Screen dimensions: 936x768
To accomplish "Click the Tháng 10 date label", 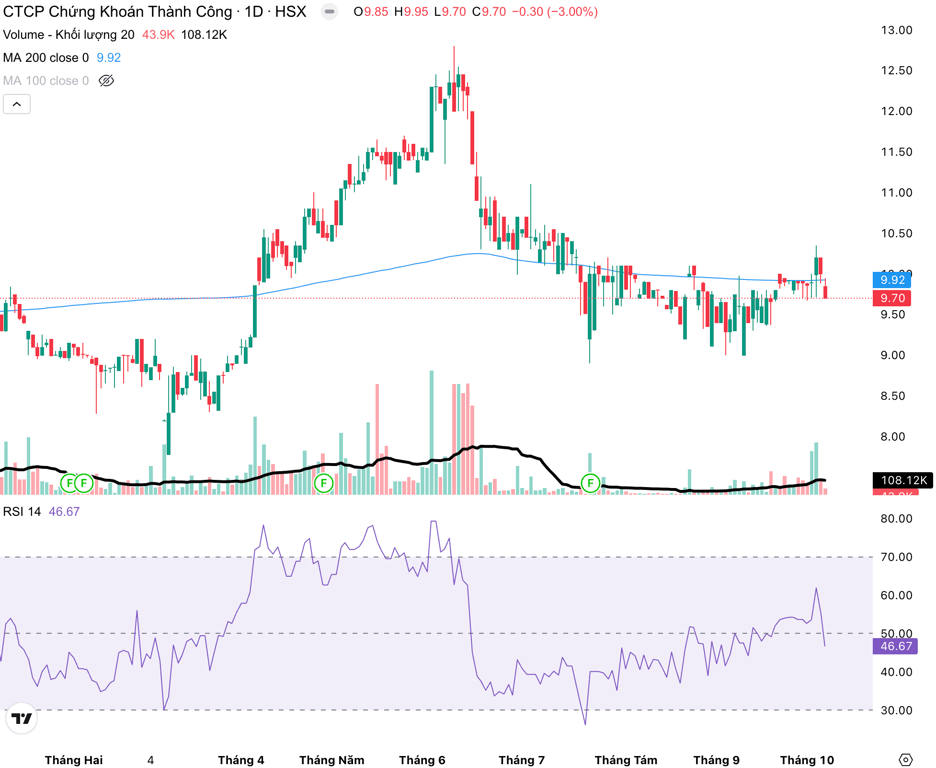I will click(x=807, y=760).
